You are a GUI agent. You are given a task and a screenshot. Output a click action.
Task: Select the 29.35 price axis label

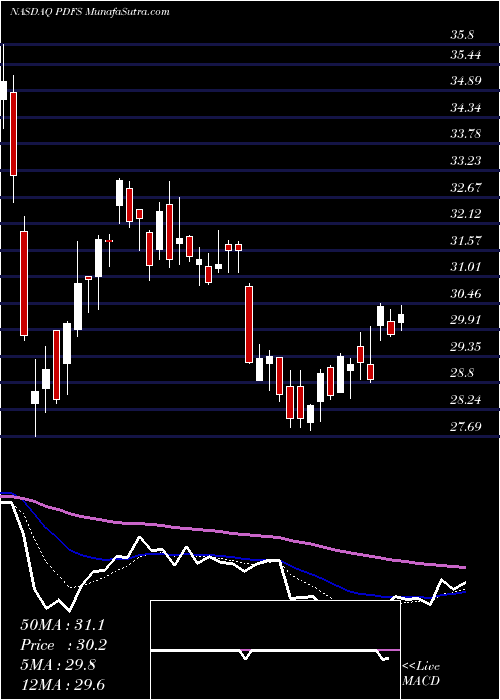466,347
